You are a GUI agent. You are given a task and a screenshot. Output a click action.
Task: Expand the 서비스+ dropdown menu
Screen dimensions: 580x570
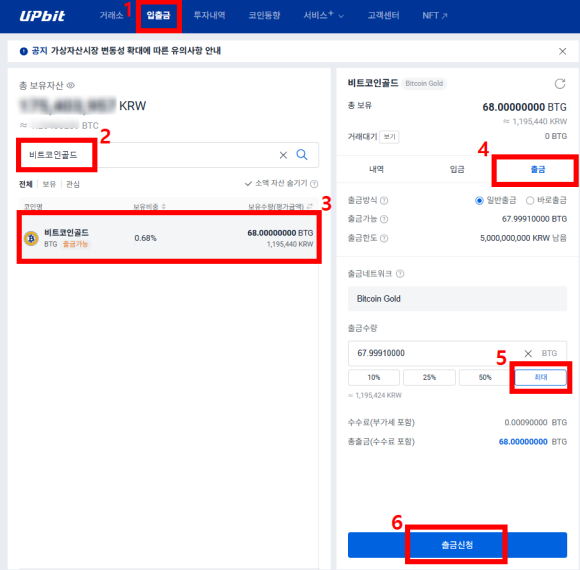[x=324, y=16]
